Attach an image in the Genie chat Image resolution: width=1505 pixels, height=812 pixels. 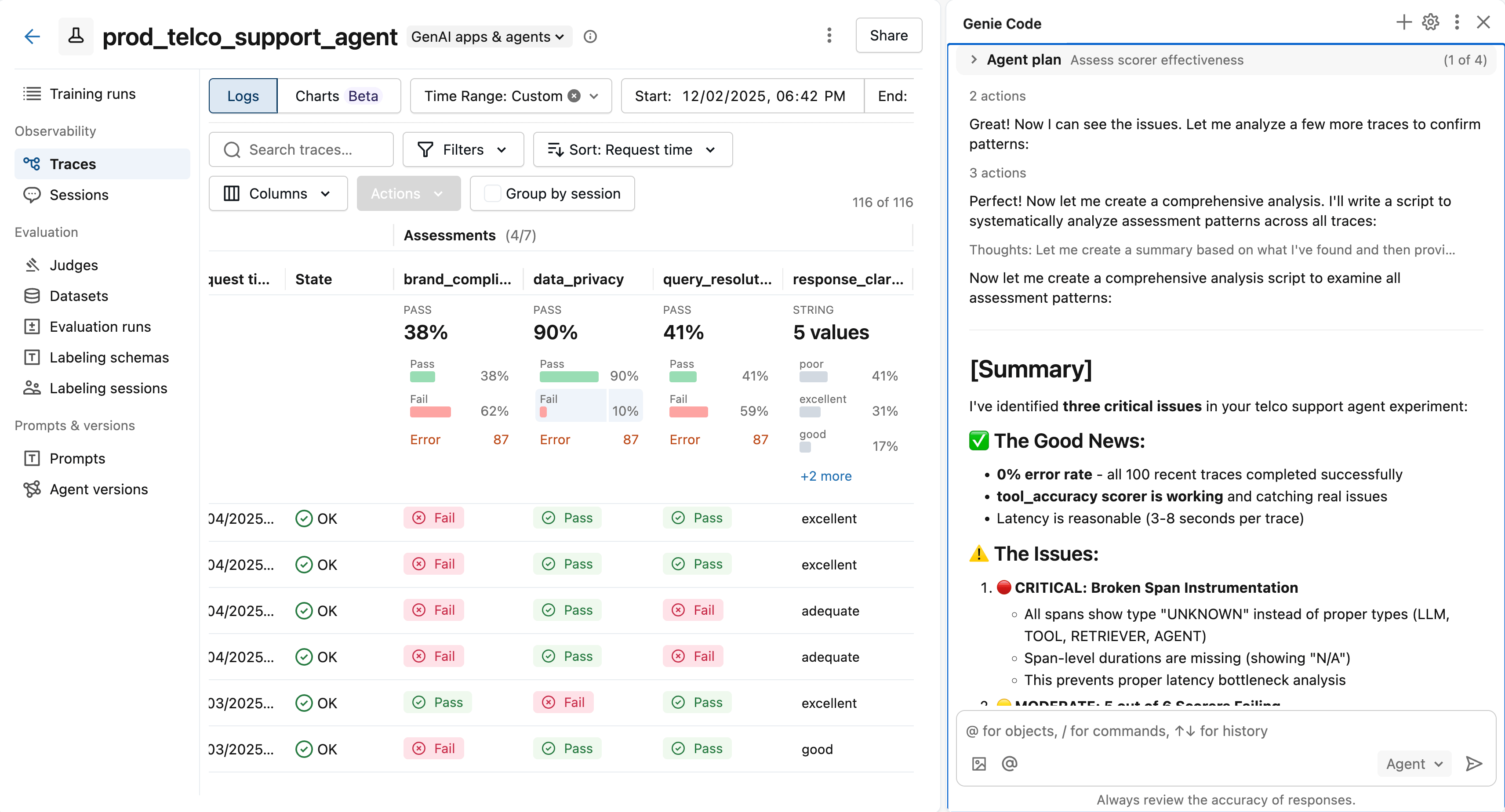click(979, 764)
